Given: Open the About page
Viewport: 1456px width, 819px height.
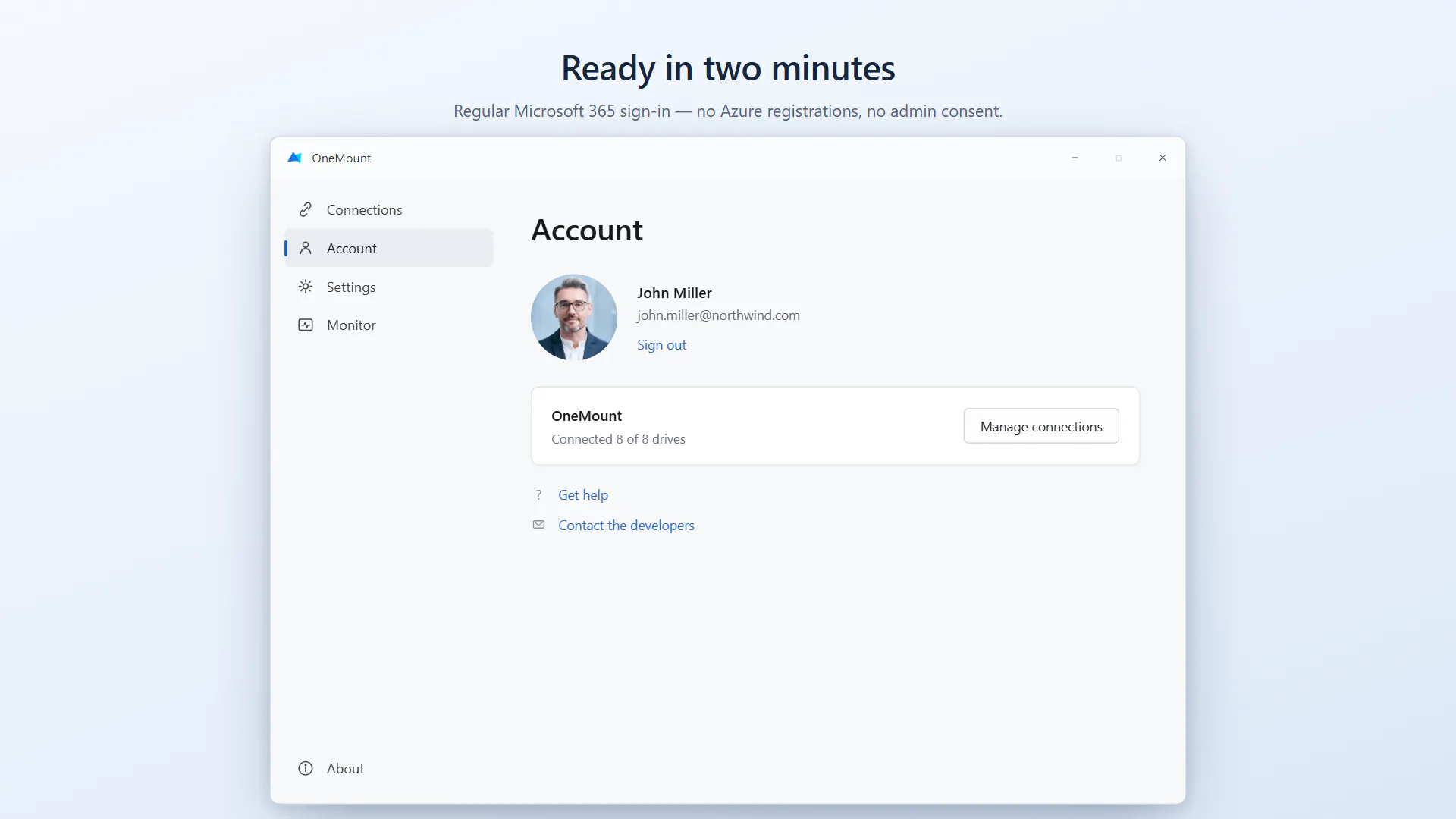Looking at the screenshot, I should click(x=389, y=768).
